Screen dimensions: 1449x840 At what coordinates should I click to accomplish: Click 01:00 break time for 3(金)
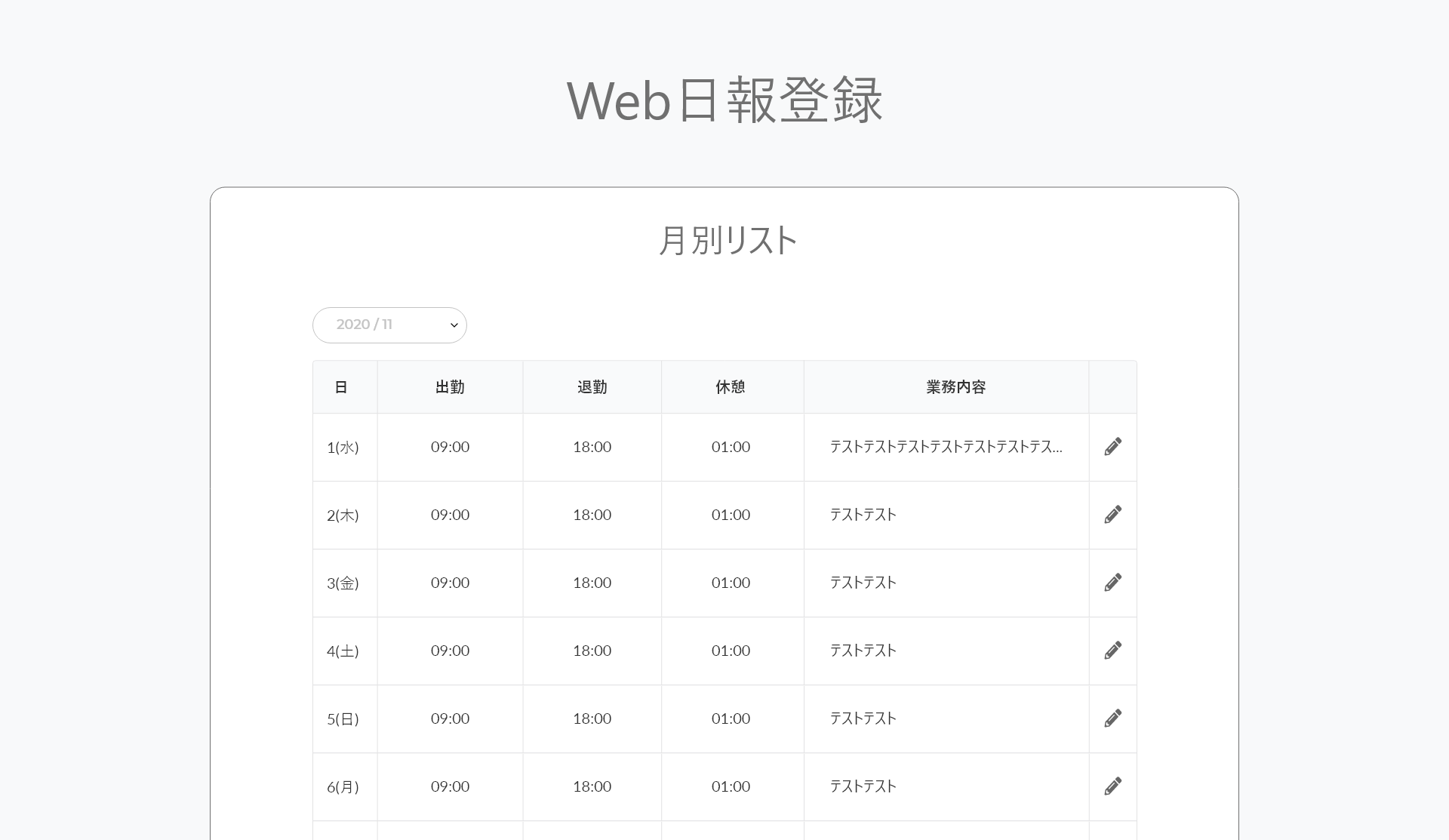coord(731,583)
